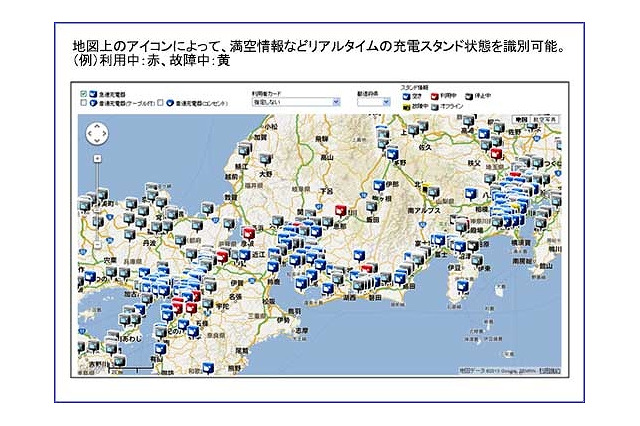Select the grey marker at 伊東
640x426 pixels.
click(477, 260)
